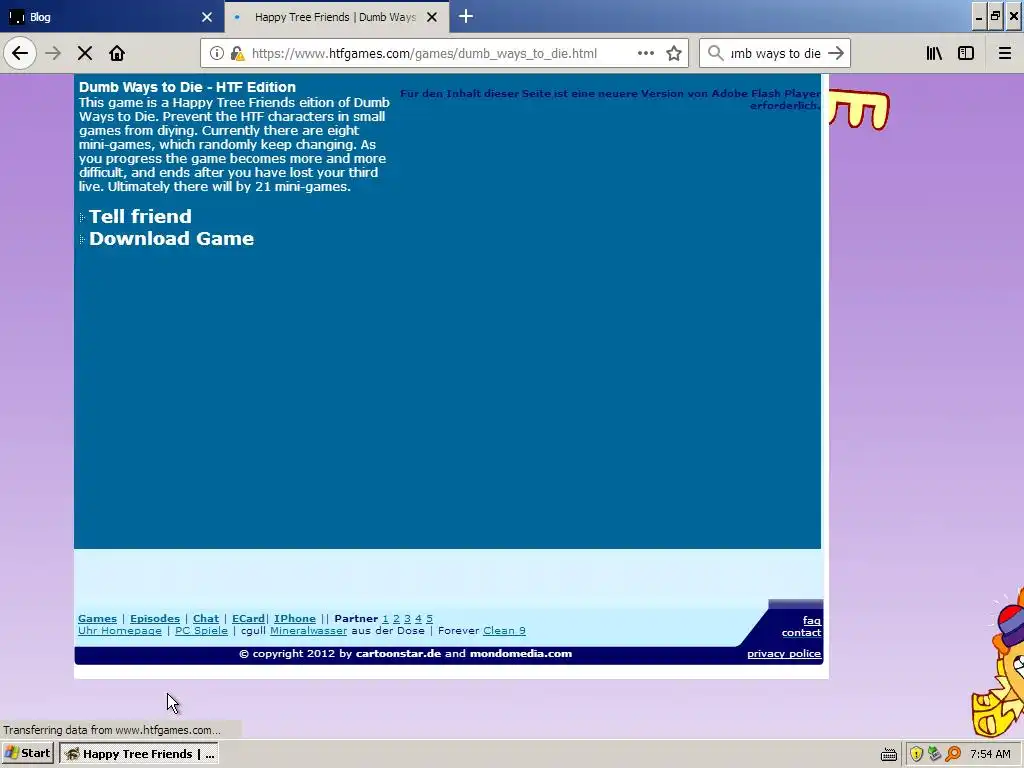Select the Happy Tree Friends Dumb Ways tab

(x=337, y=16)
